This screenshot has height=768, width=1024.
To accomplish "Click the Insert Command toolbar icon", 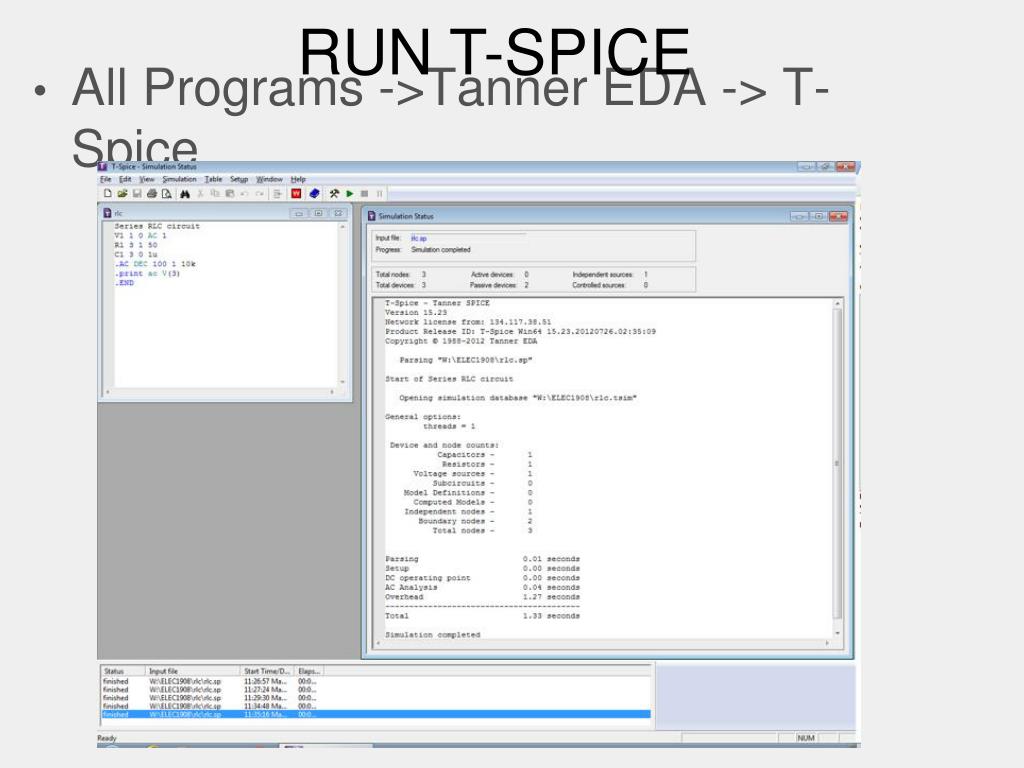I will point(278,193).
